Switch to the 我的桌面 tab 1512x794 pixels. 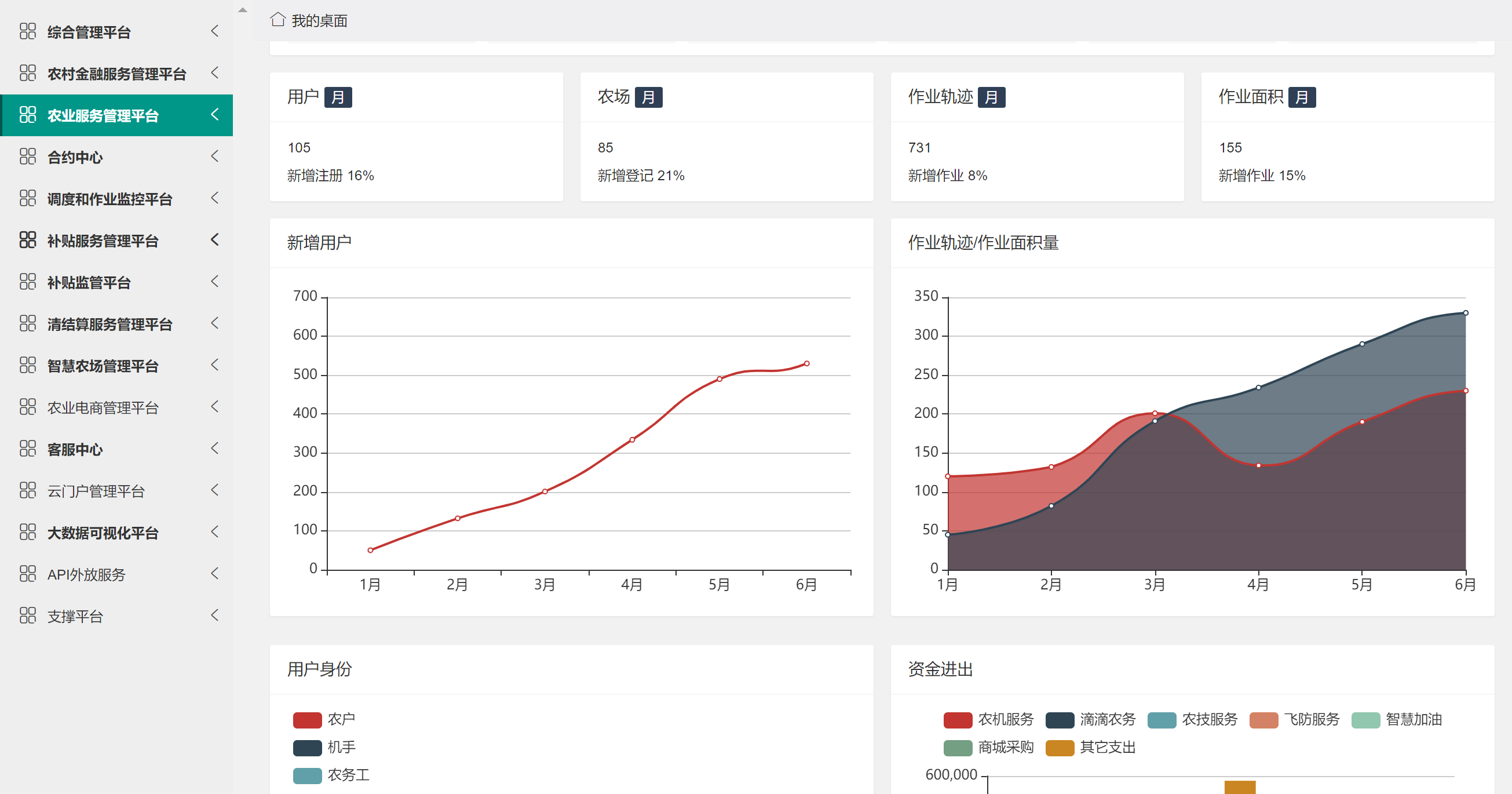pyautogui.click(x=309, y=20)
